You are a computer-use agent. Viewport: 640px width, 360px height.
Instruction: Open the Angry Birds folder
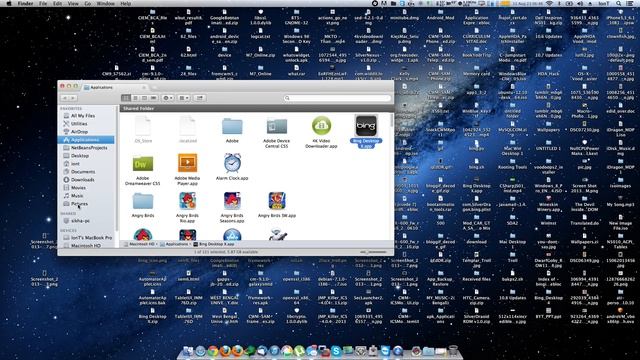143,201
